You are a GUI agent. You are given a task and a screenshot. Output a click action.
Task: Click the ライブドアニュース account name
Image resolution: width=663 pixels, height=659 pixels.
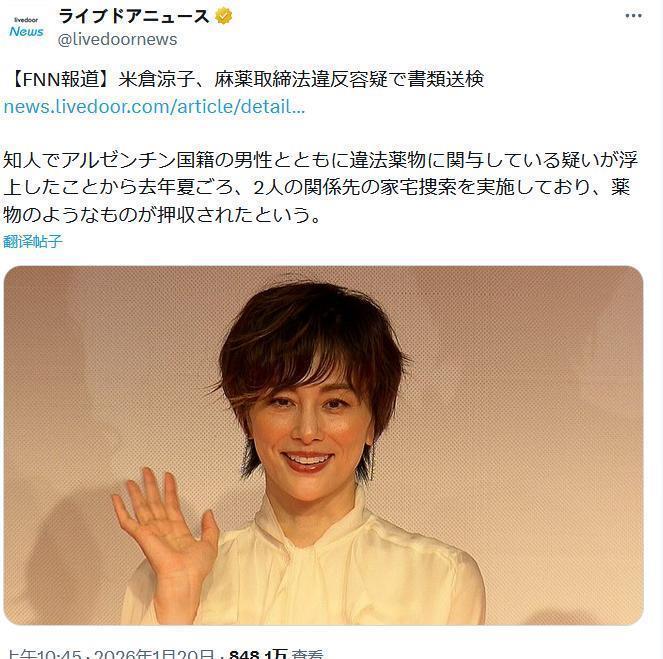click(134, 16)
